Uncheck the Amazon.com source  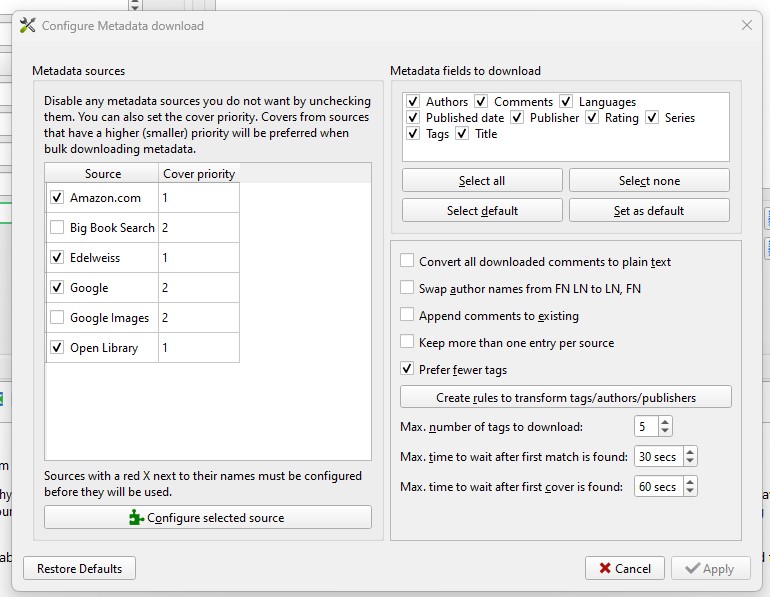coord(57,198)
